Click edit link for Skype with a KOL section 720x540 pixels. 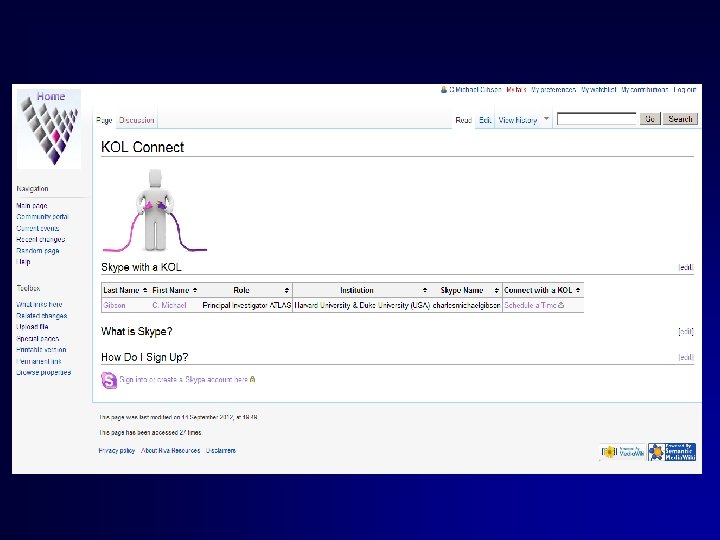pyautogui.click(x=686, y=267)
